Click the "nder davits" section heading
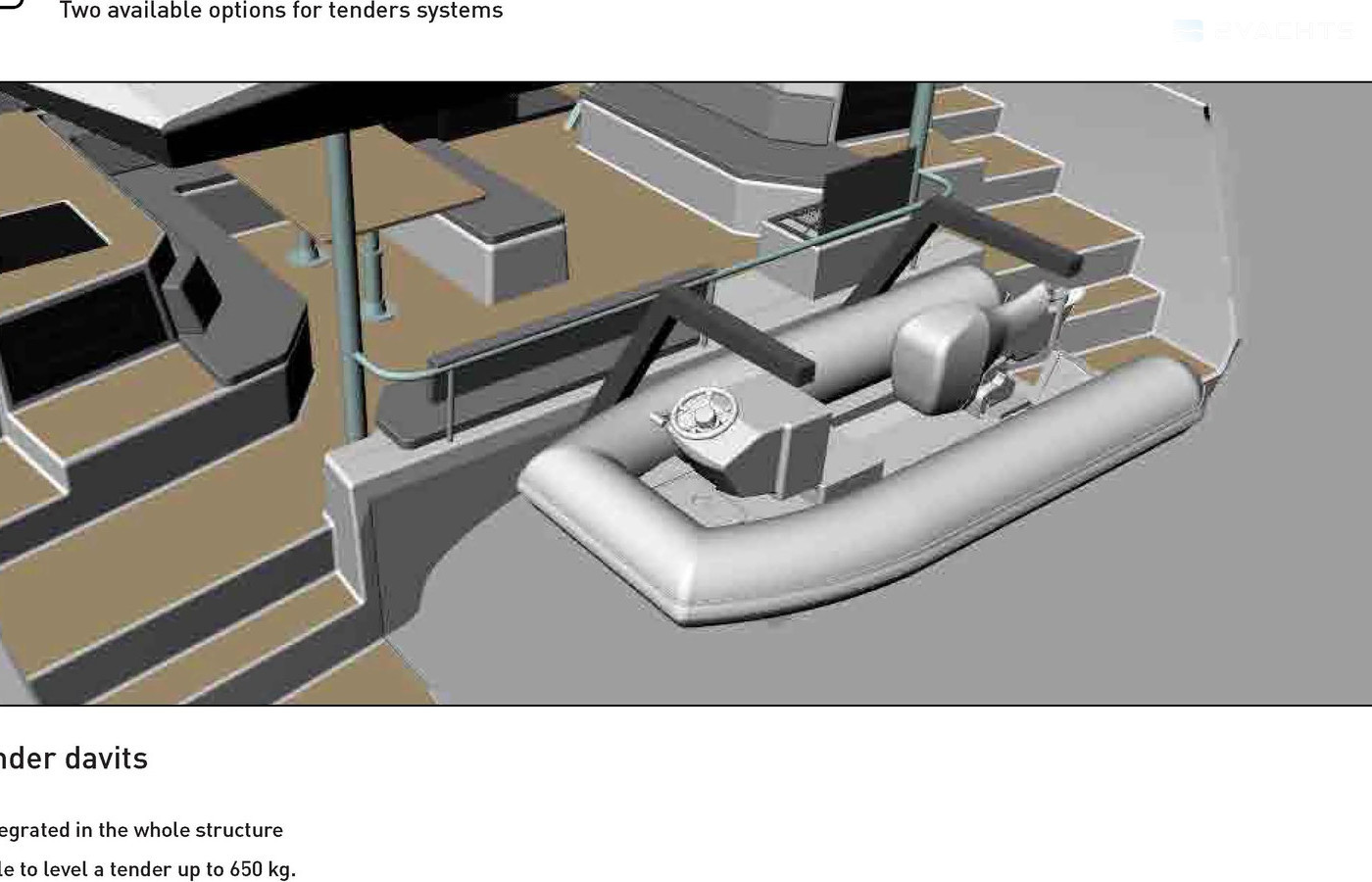The image size is (1372, 882). coord(74,759)
